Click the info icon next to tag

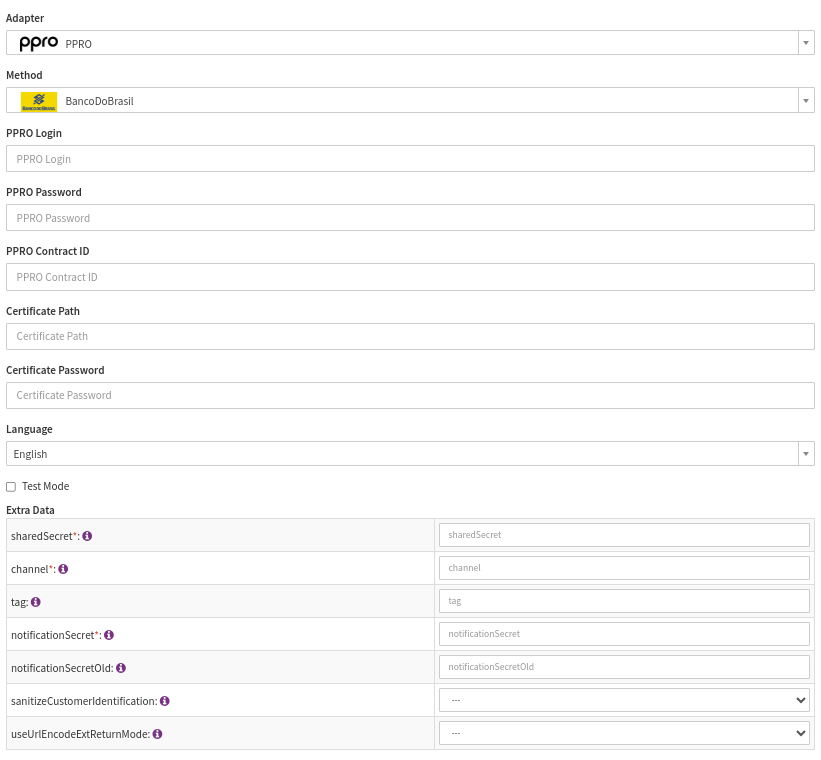(x=36, y=602)
